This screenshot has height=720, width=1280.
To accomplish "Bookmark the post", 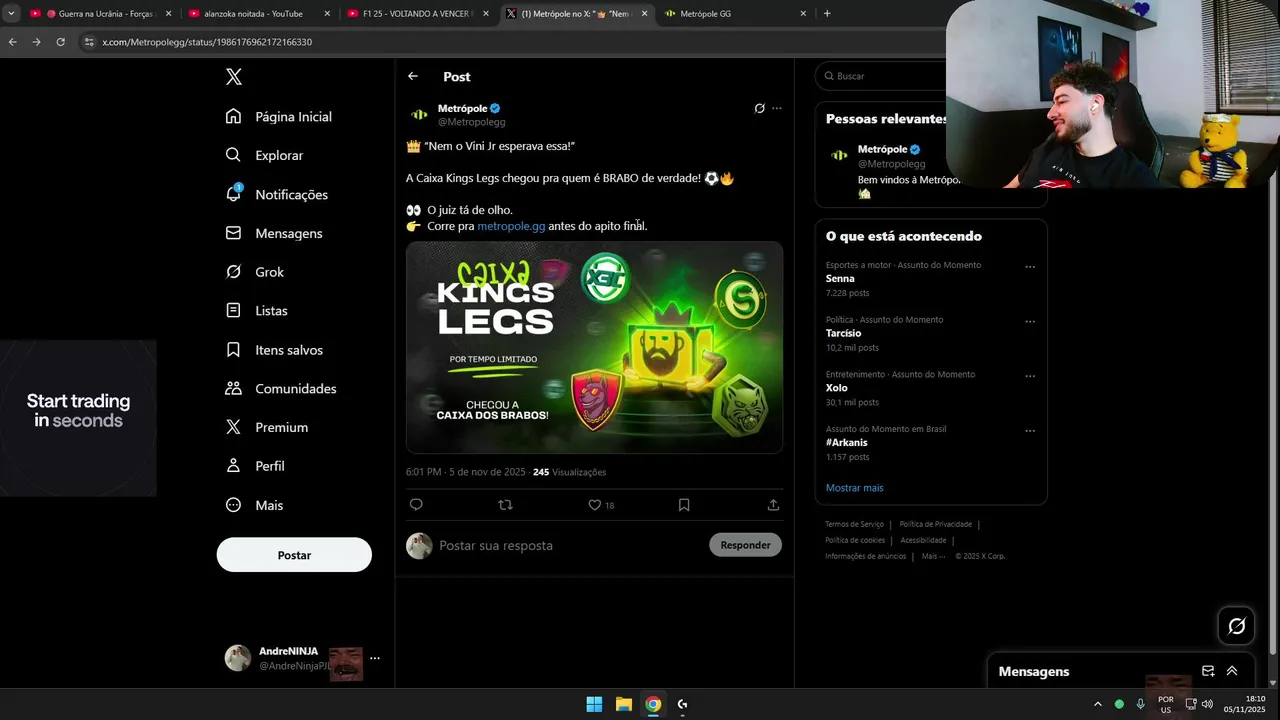I will (x=684, y=505).
